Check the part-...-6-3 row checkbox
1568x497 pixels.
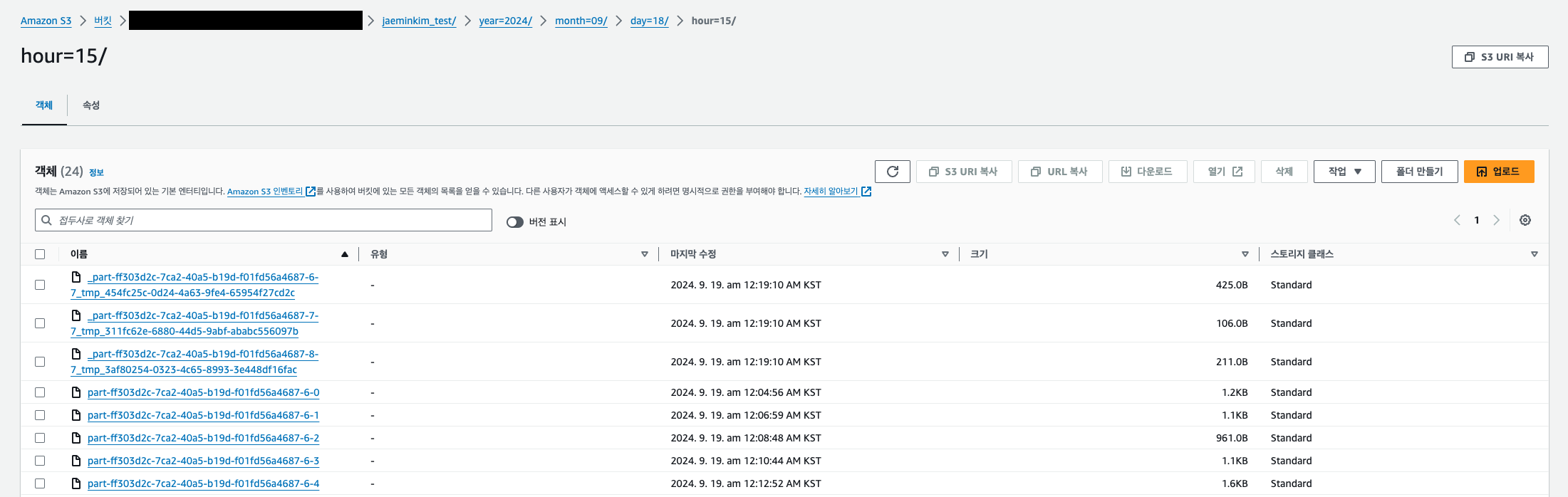pos(40,461)
